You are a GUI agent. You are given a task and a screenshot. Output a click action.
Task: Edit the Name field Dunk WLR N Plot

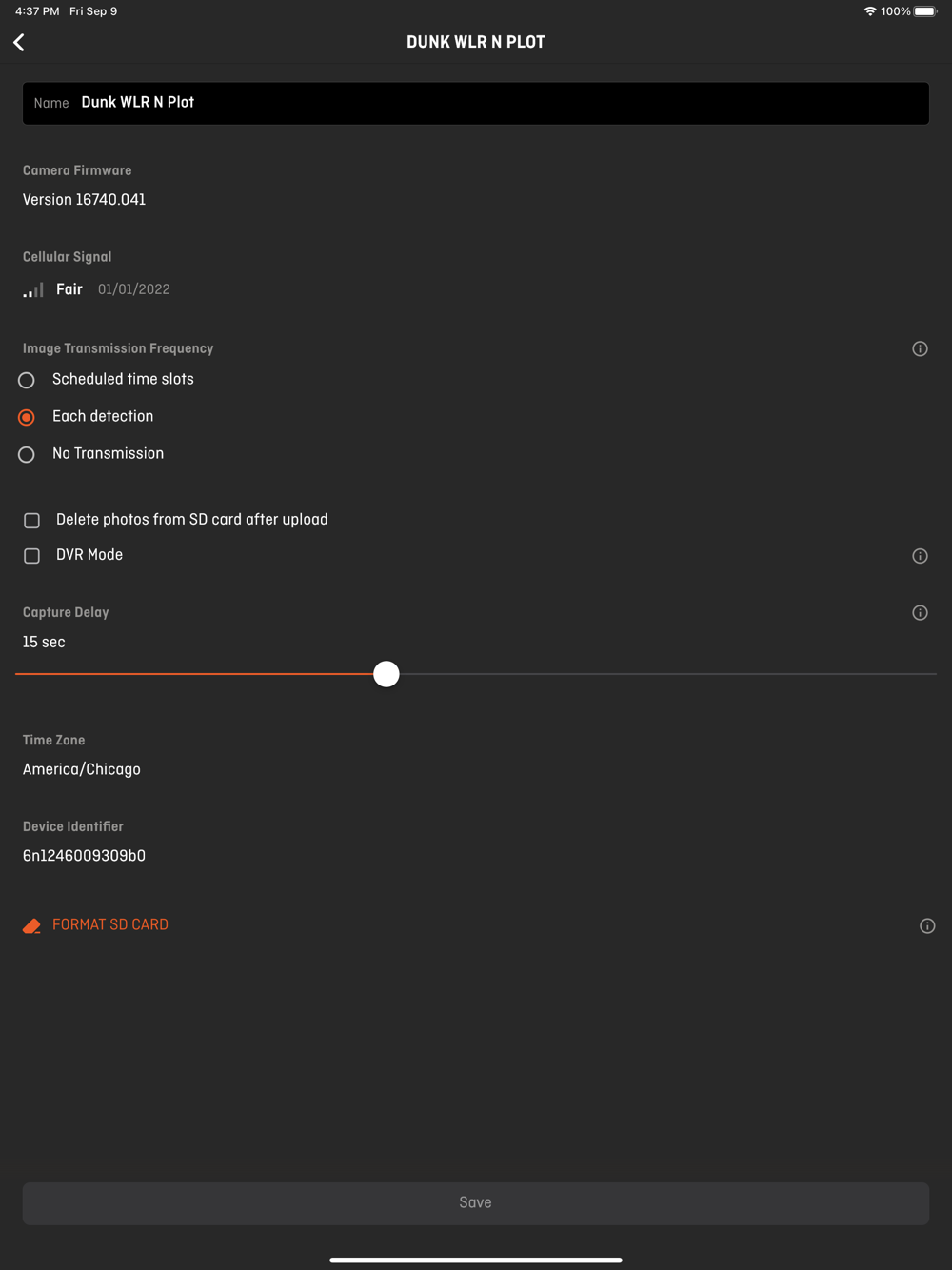(476, 103)
